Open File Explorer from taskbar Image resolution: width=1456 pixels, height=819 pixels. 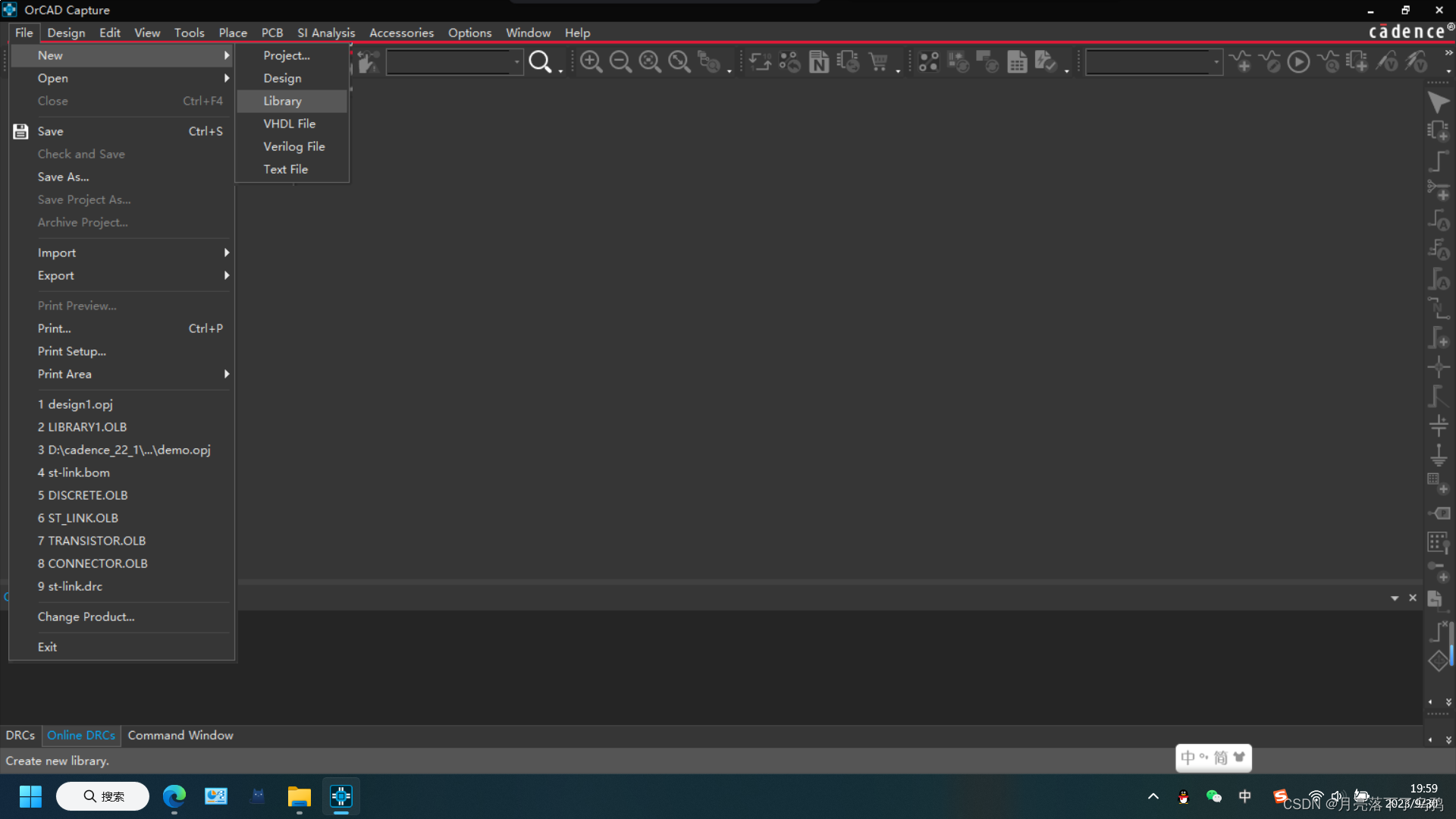[299, 796]
